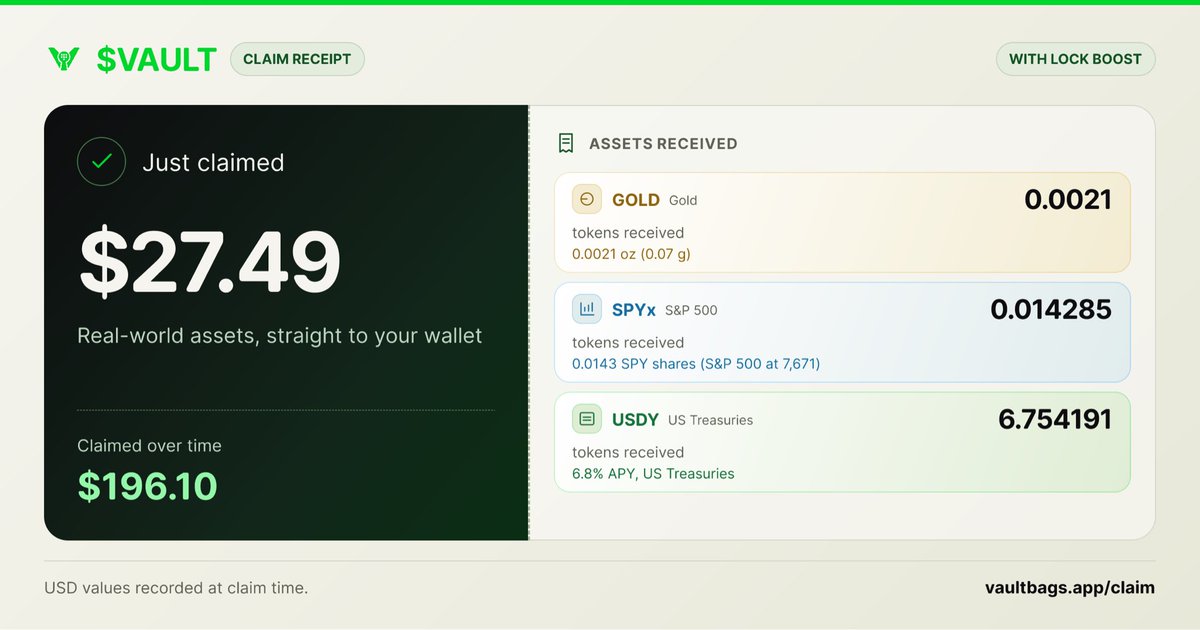Click 'tokens received' in the GOLD card
This screenshot has height=630, width=1200.
pos(628,233)
